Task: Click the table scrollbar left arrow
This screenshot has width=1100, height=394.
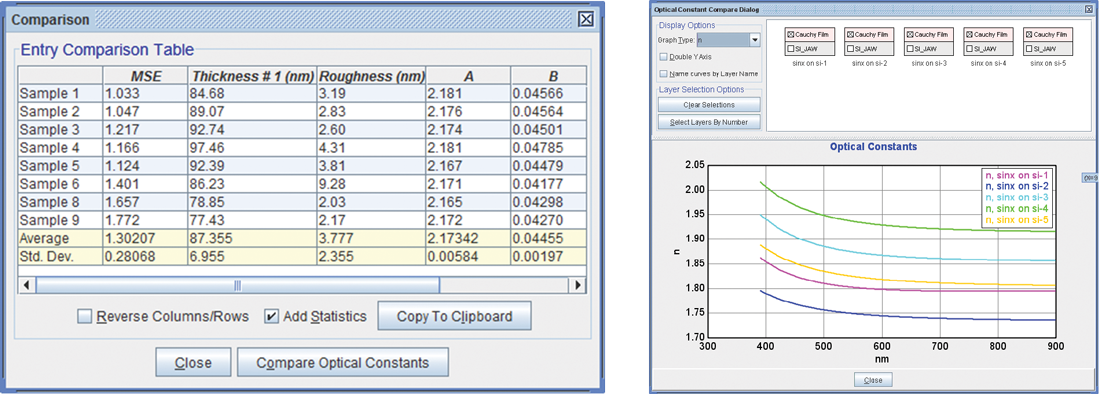Action: pos(27,285)
